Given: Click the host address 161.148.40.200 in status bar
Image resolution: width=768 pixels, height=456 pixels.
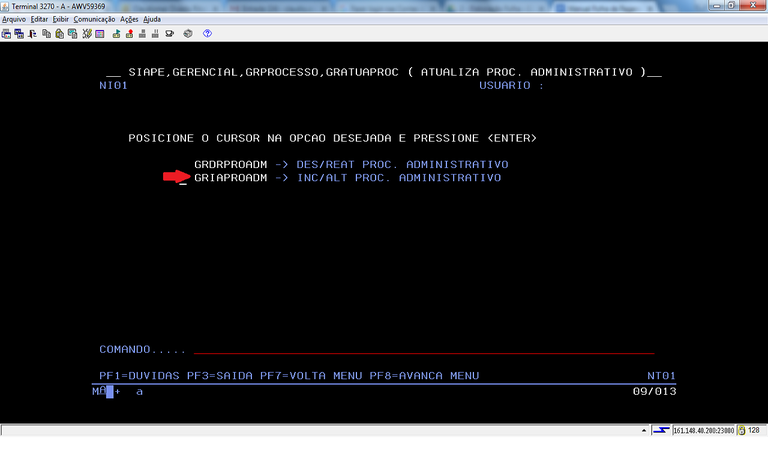Looking at the screenshot, I should (703, 431).
